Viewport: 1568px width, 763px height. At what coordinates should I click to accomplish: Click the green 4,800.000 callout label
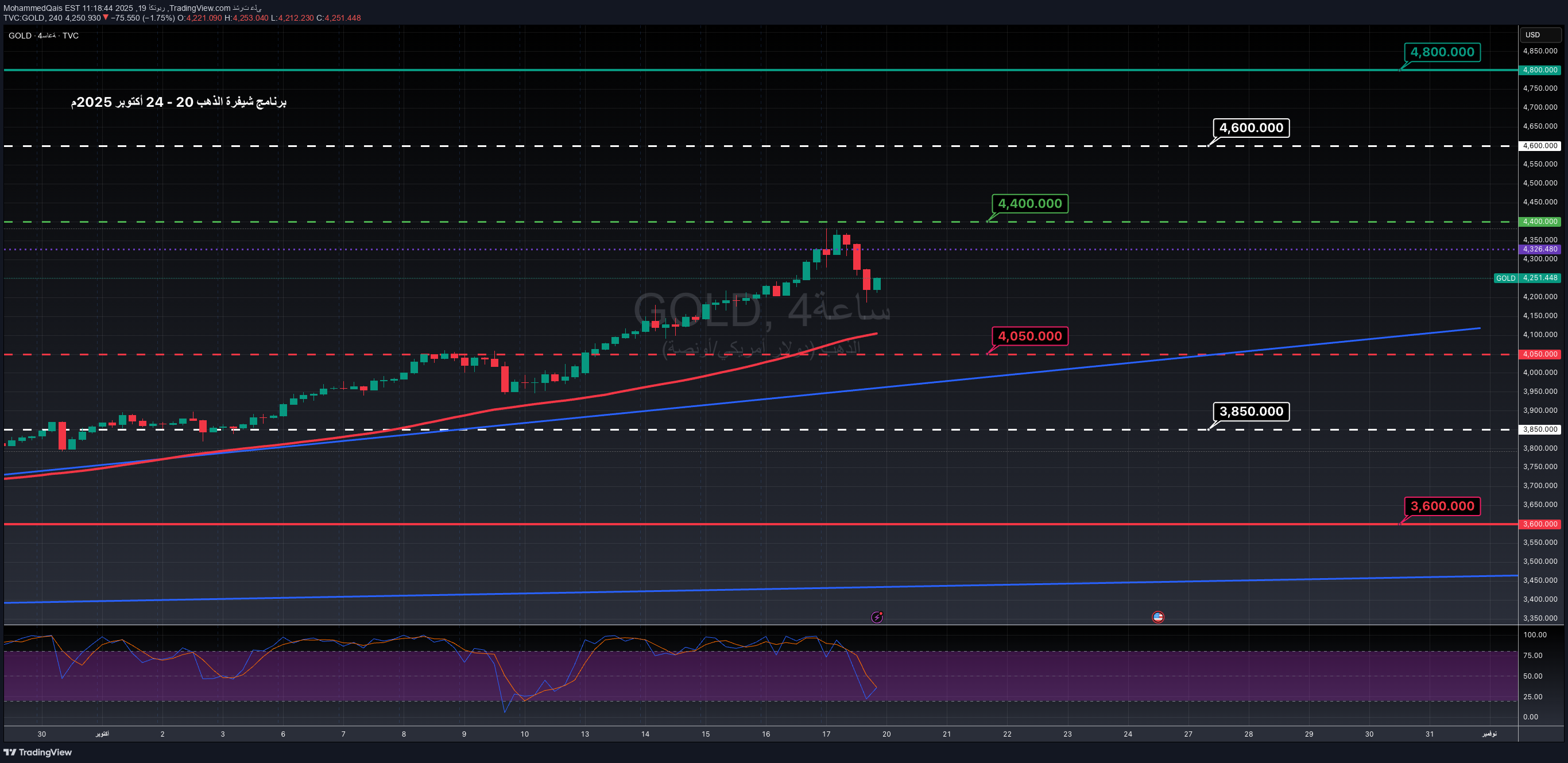click(1442, 52)
